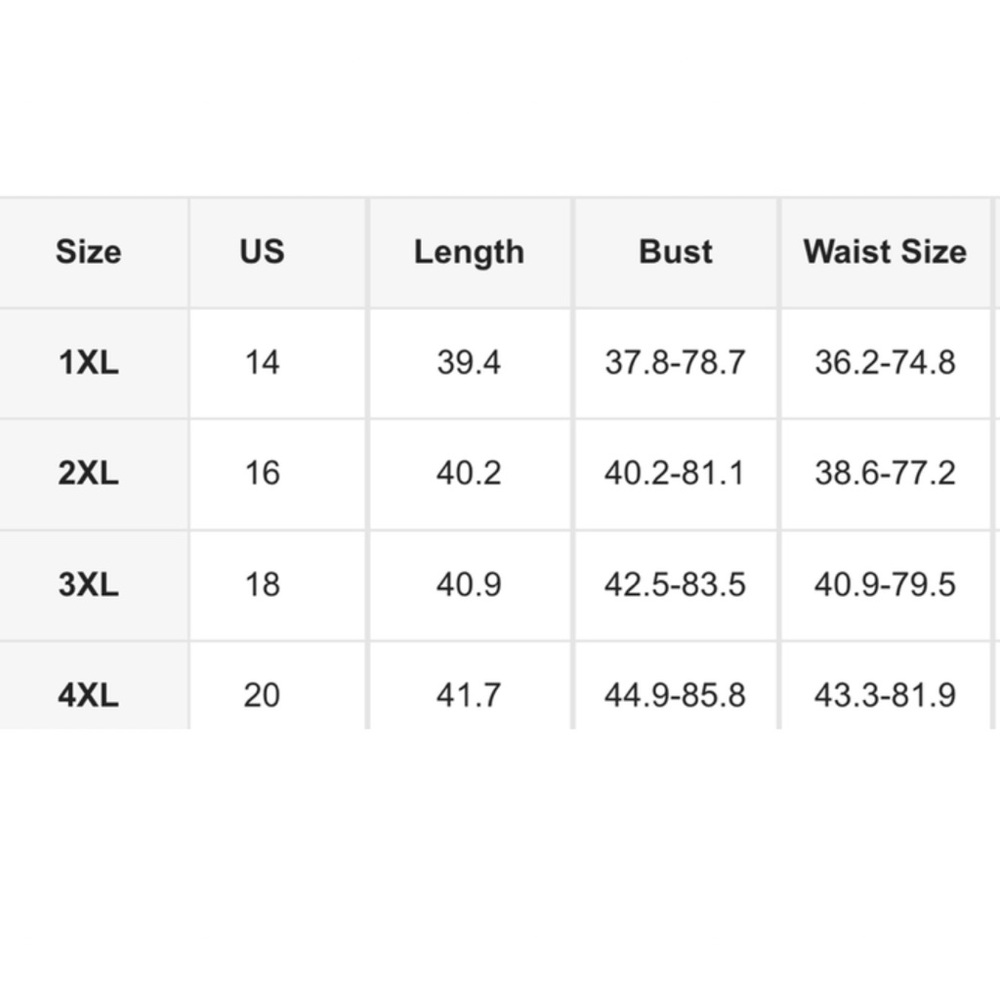Select the US size 20 cell

click(x=262, y=695)
